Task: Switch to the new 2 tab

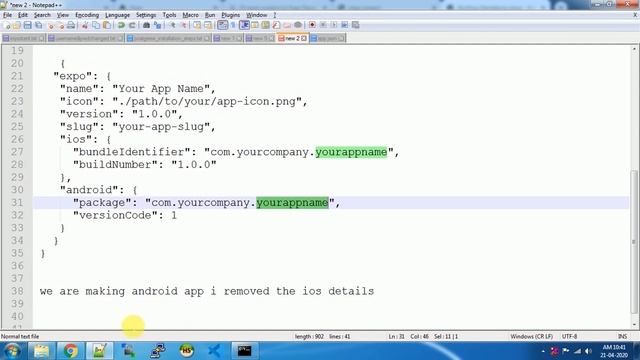Action: tap(292, 38)
